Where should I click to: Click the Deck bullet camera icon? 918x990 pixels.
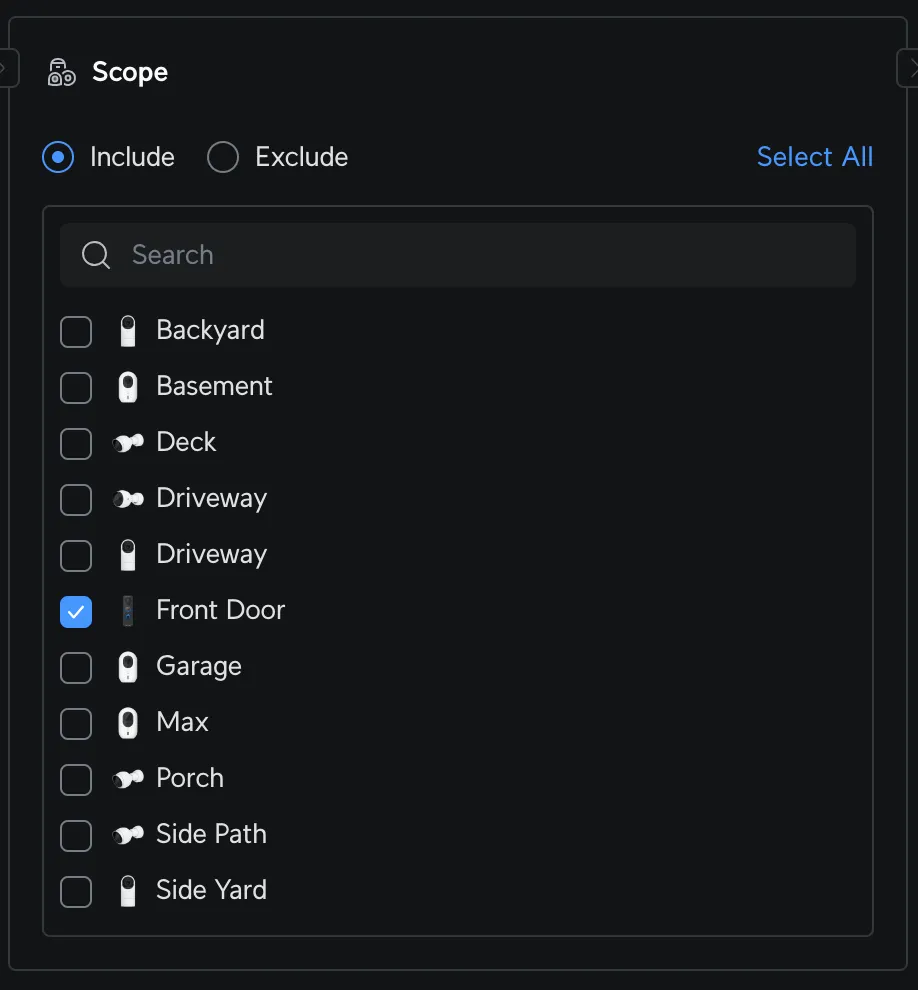pyautogui.click(x=130, y=443)
